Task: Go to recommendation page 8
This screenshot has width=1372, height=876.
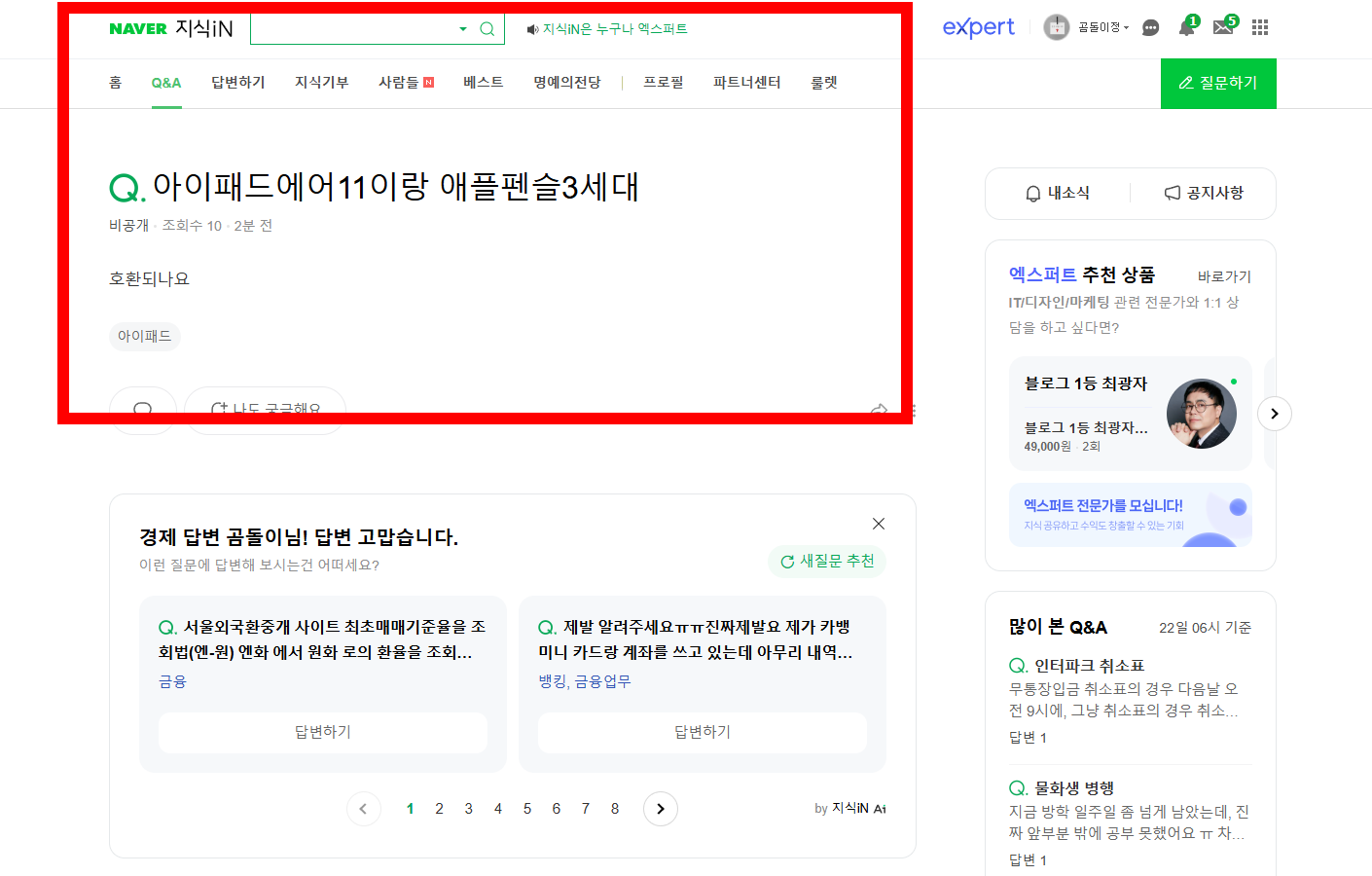Action: click(x=615, y=809)
